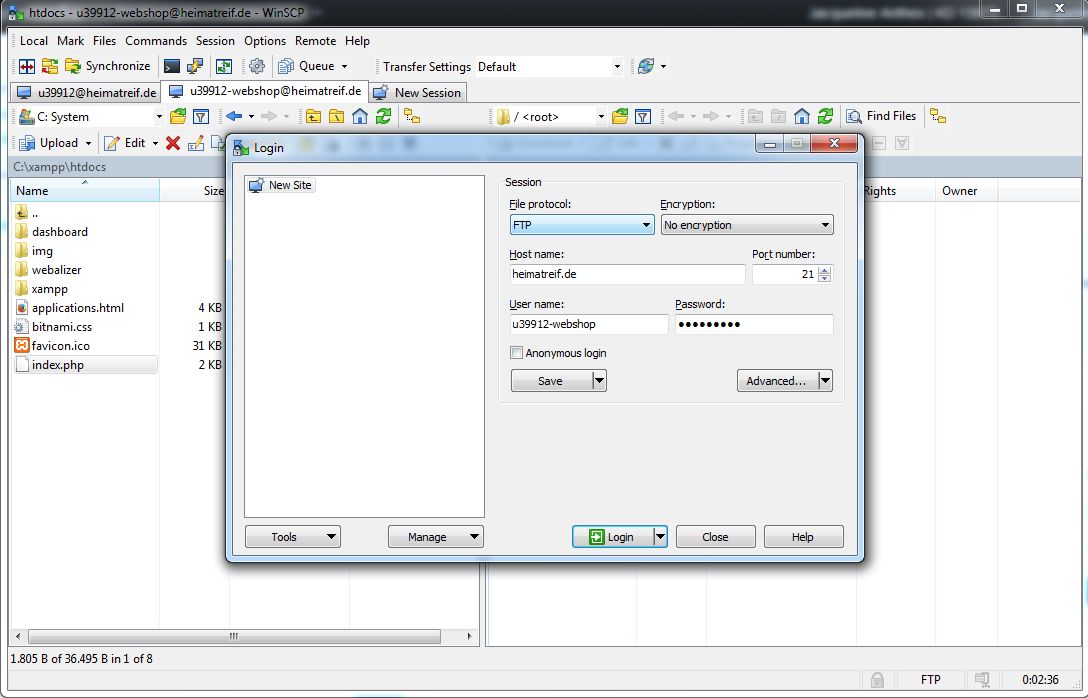This screenshot has height=698, width=1088.
Task: Expand the arrow beside the Login button
Action: (661, 536)
